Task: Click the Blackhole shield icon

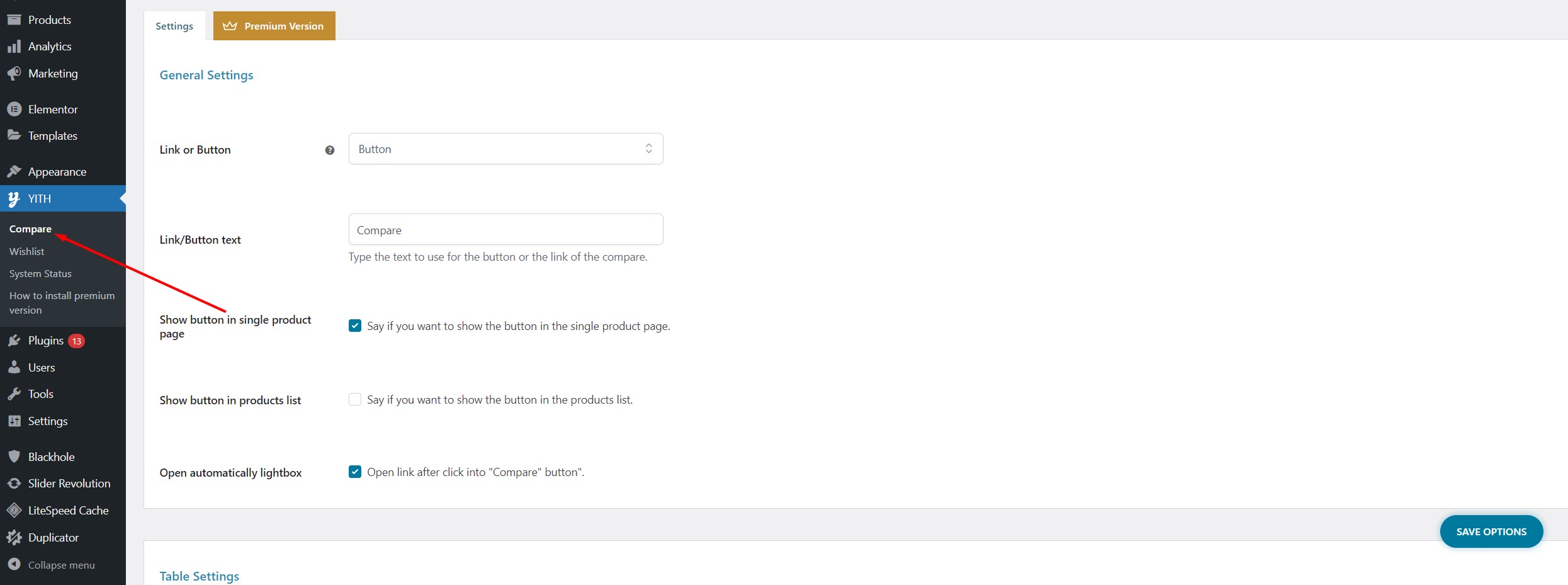Action: coord(14,457)
